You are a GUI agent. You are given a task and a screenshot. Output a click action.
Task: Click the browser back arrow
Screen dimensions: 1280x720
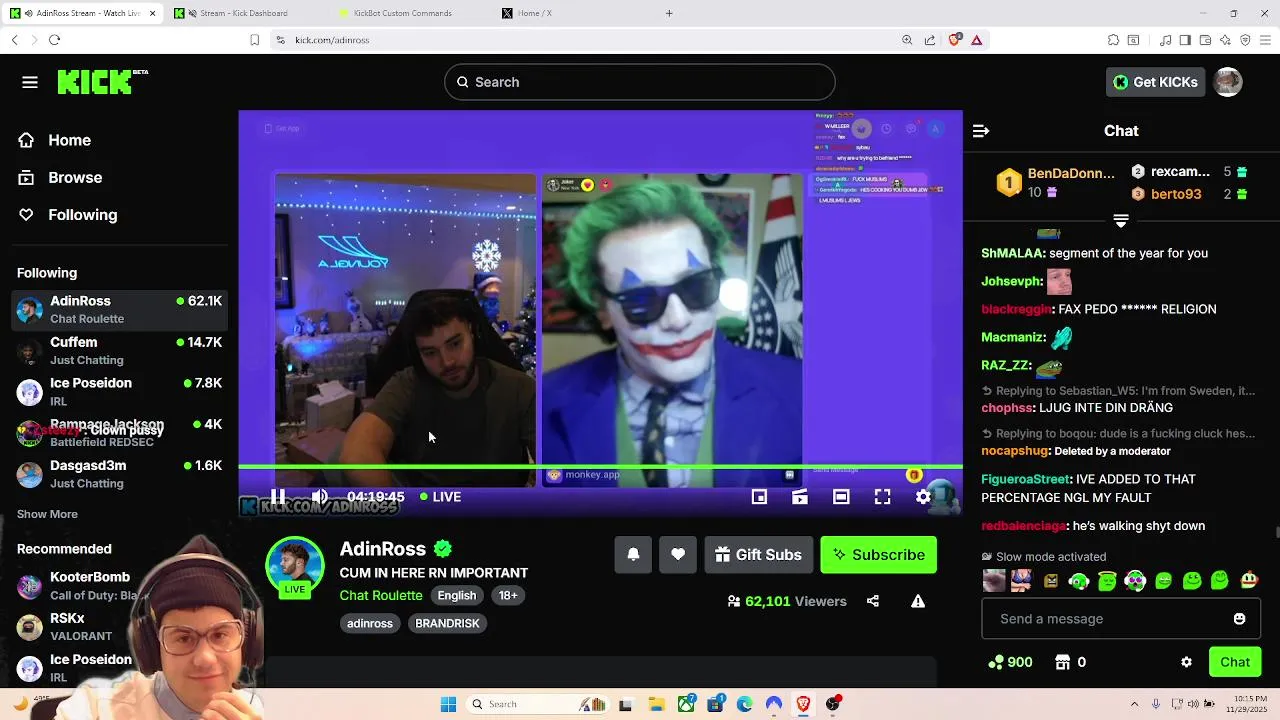tap(14, 40)
